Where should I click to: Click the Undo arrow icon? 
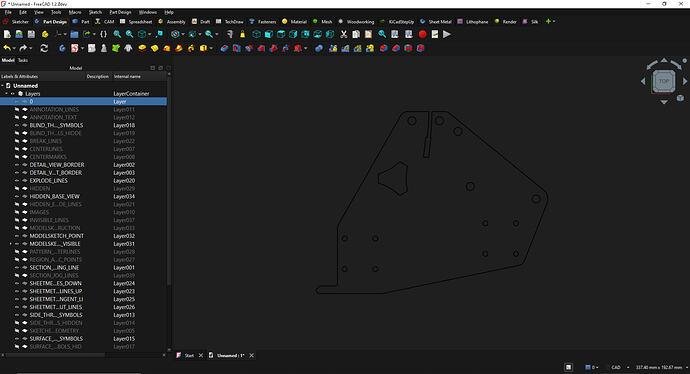coord(7,48)
